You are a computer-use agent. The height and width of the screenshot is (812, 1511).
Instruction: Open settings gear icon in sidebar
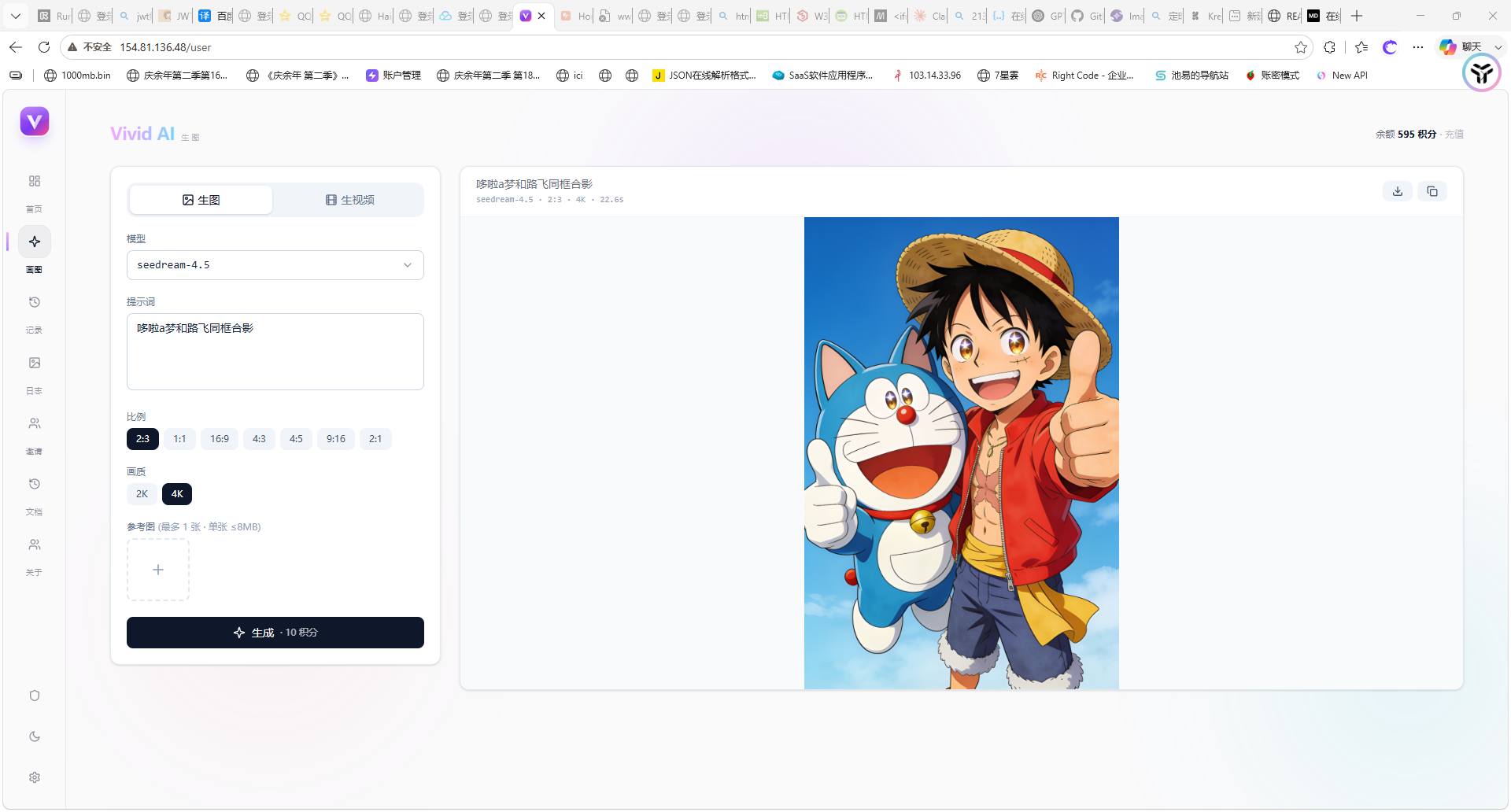pyautogui.click(x=35, y=777)
